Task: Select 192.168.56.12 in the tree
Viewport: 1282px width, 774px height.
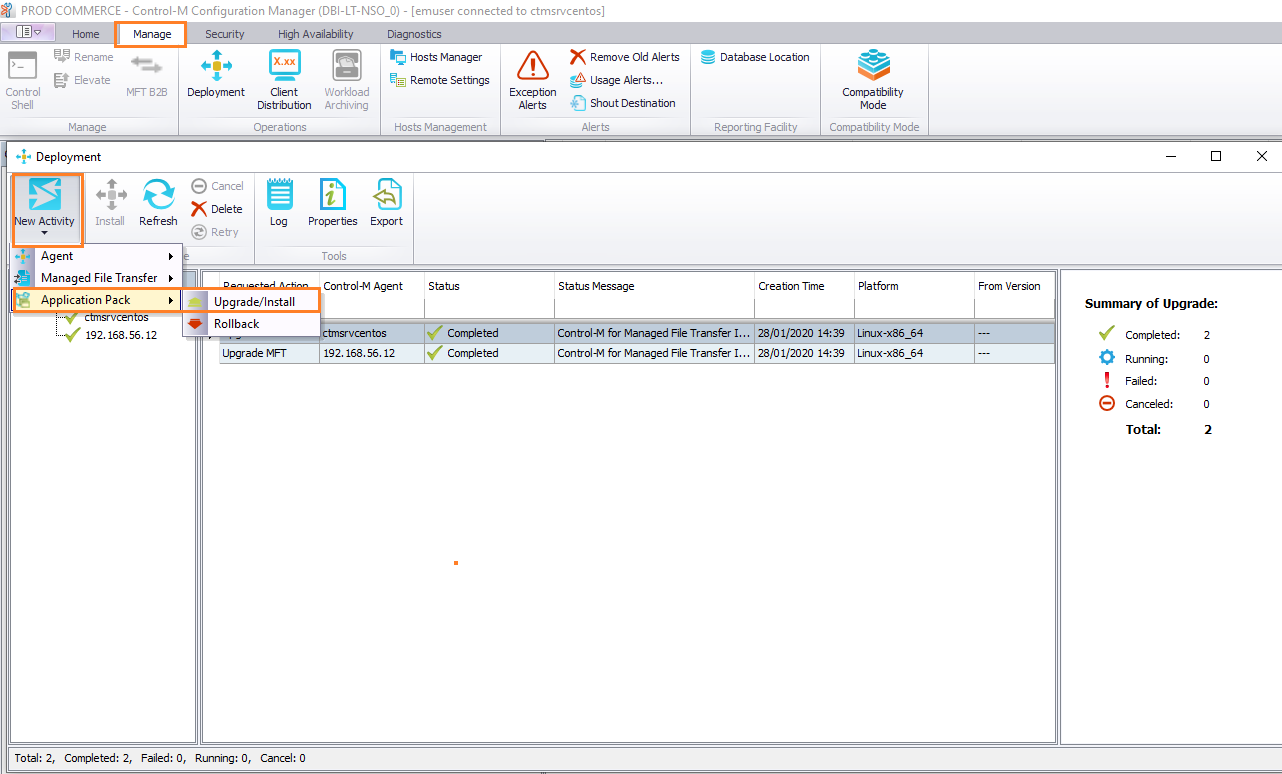Action: pyautogui.click(x=121, y=335)
